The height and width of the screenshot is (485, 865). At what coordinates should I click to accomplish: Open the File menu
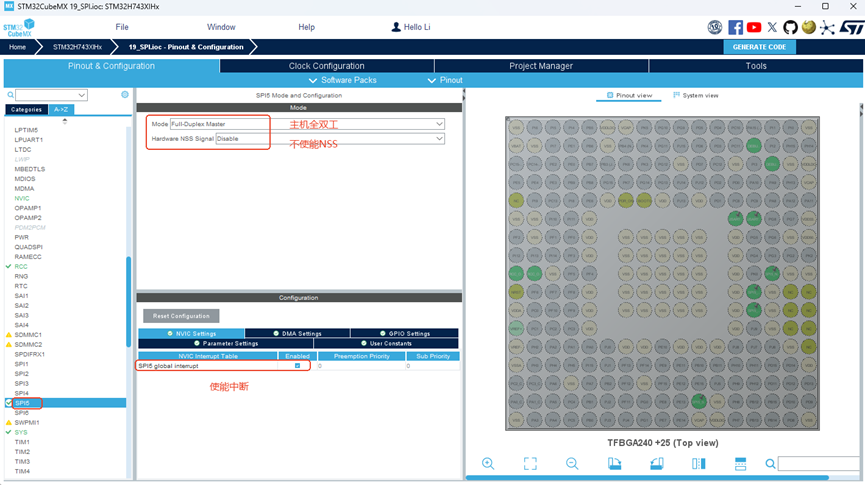tap(122, 27)
